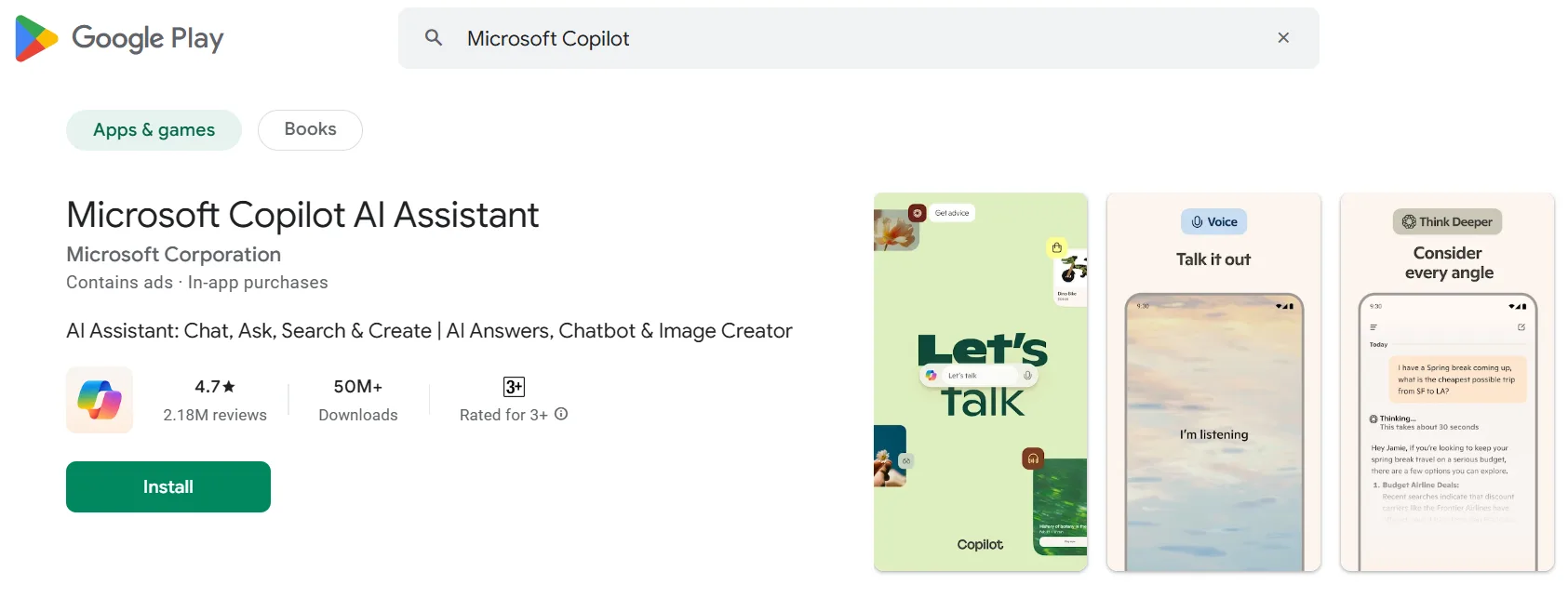This screenshot has height=598, width=1568.
Task: Open the Think Deeper screenshot
Action: pos(1447,382)
